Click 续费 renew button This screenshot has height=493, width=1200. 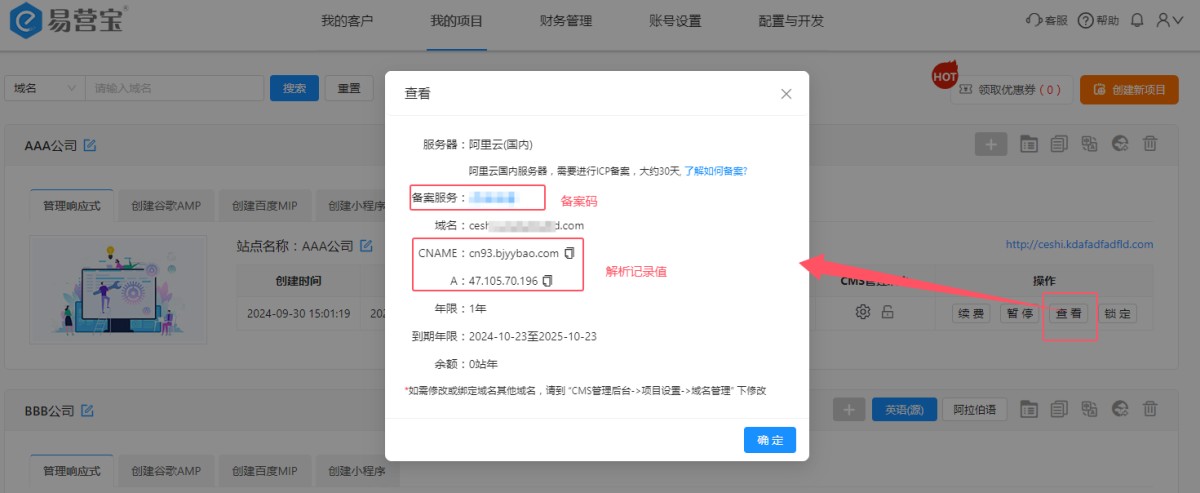coord(972,313)
